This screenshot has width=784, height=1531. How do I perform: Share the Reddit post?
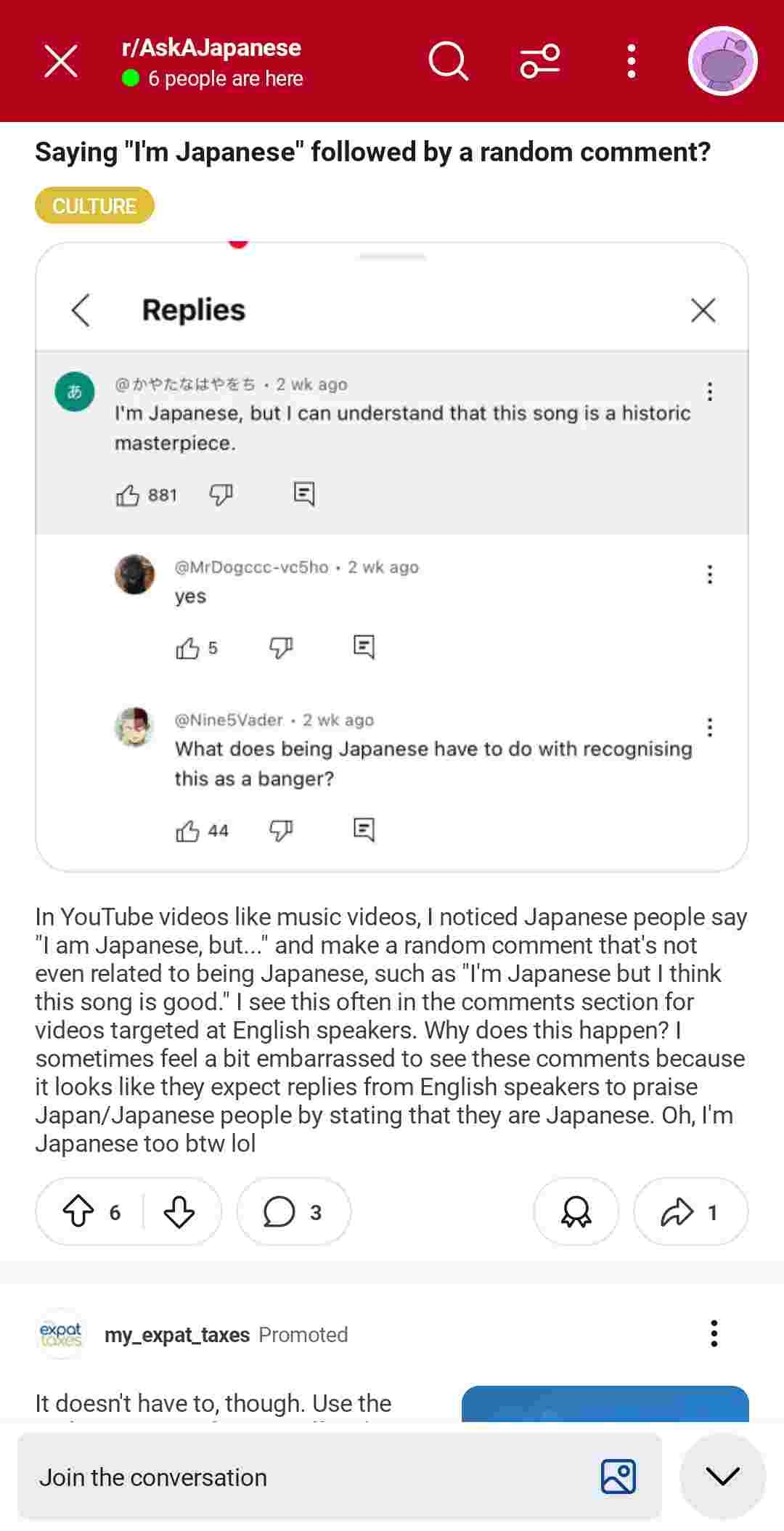(x=690, y=1211)
